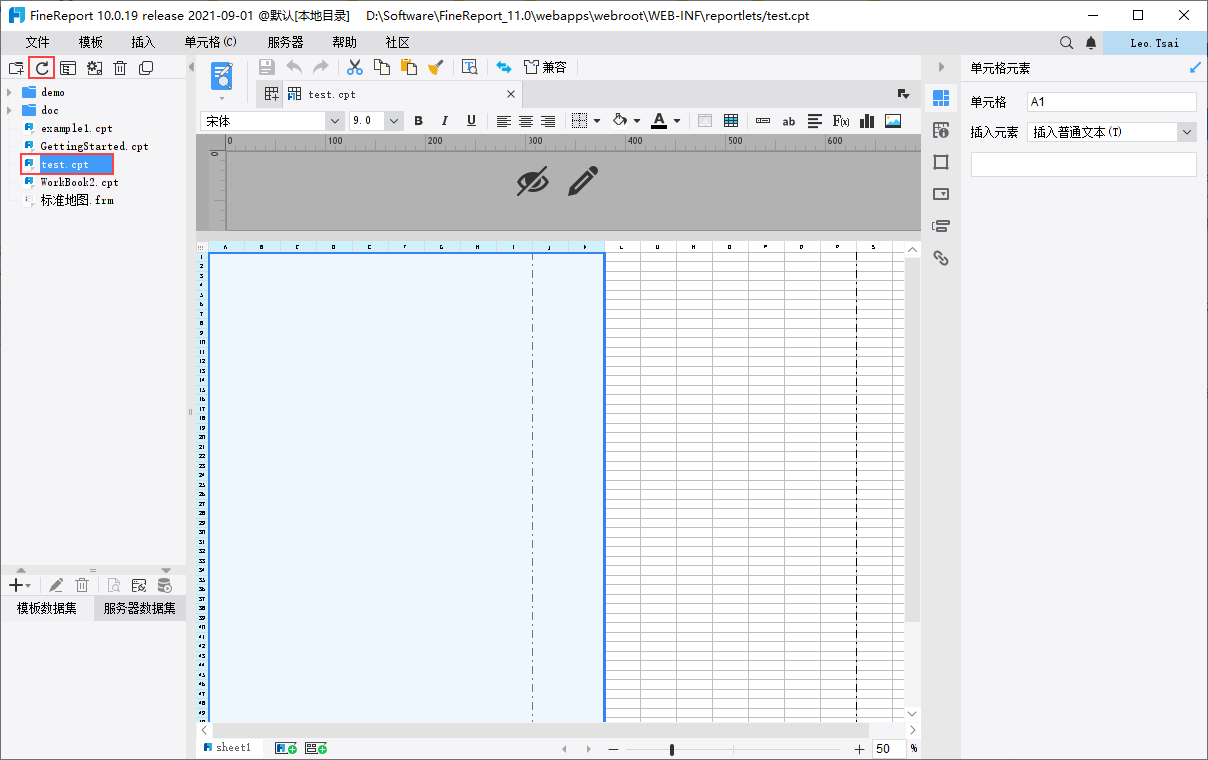
Task: Click the insert image icon in toolbar
Action: point(893,121)
